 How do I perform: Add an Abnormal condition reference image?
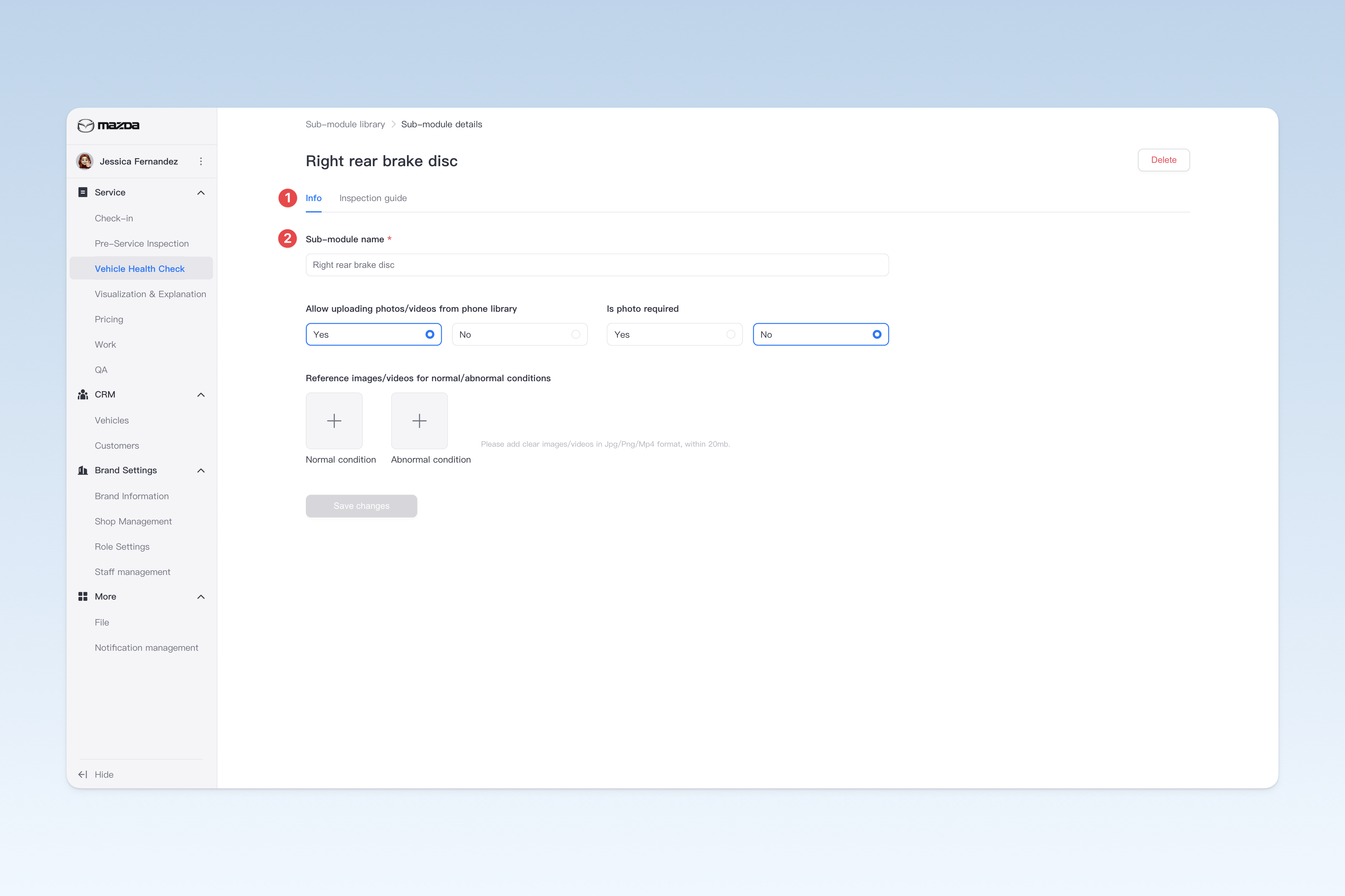tap(420, 420)
